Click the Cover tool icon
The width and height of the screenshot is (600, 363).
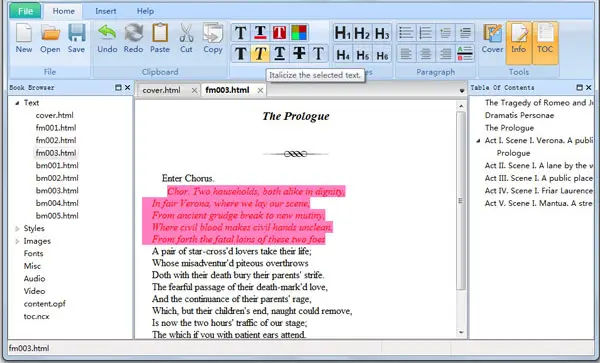[492, 33]
